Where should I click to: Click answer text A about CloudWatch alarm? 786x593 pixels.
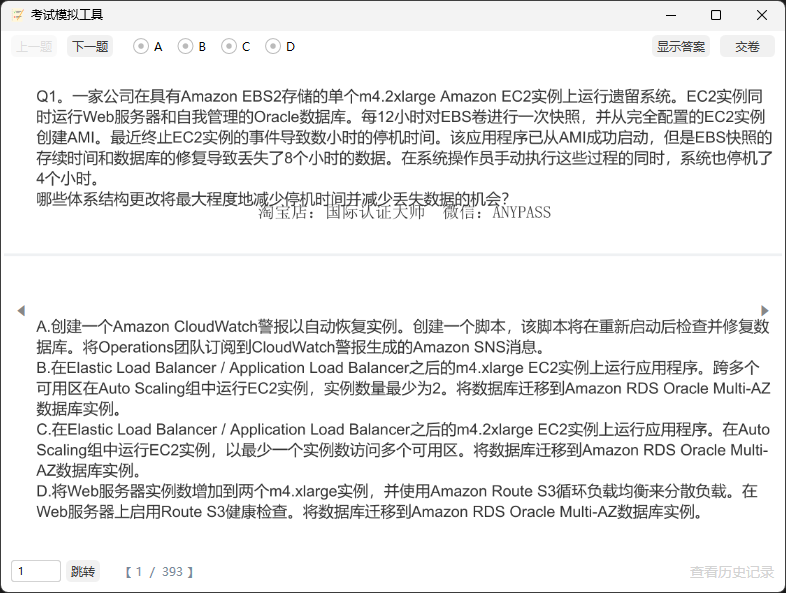click(403, 337)
